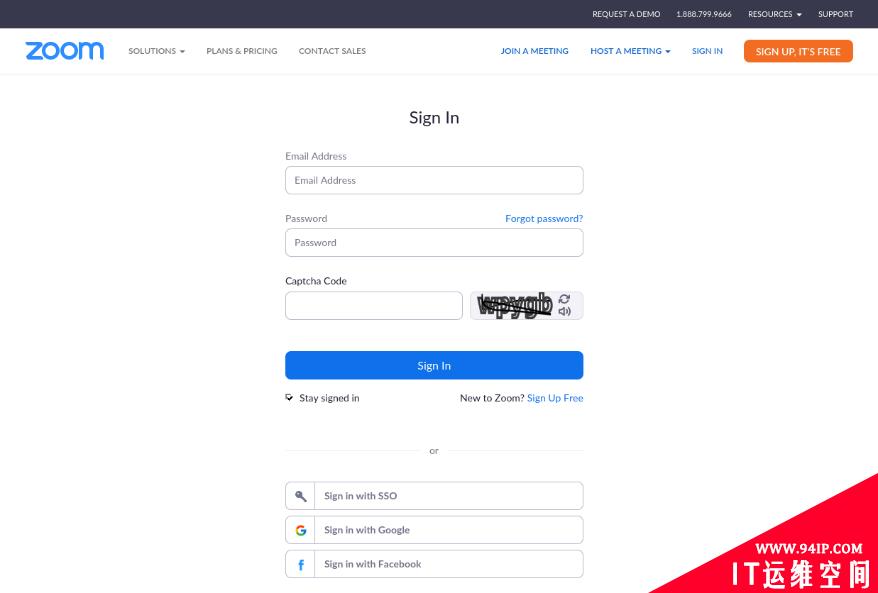Click the Facebook f icon
The height and width of the screenshot is (593, 878).
click(x=301, y=564)
